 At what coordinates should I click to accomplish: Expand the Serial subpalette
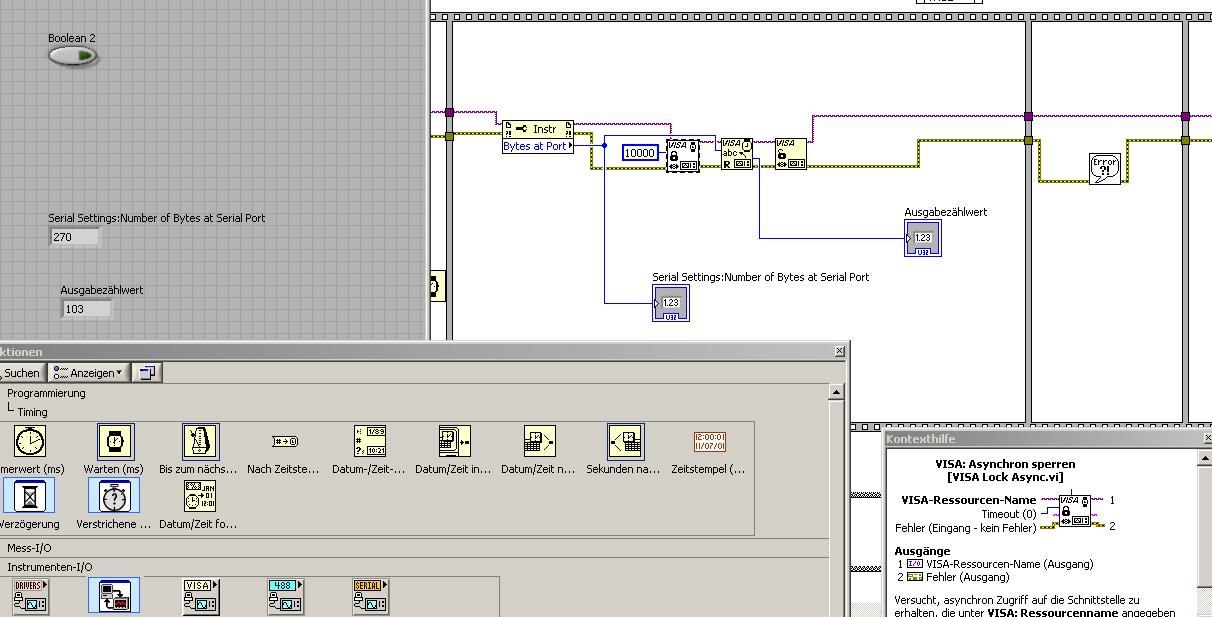click(370, 596)
